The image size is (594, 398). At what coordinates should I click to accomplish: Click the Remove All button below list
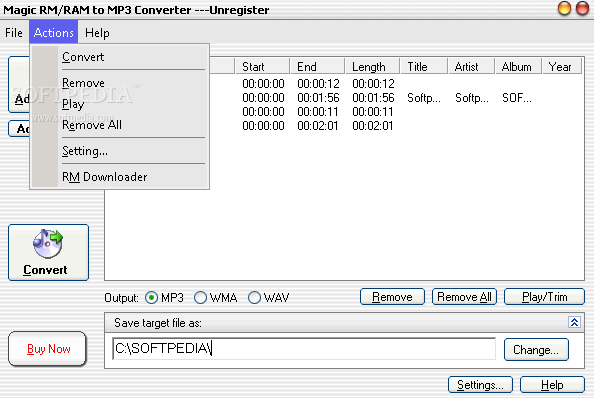point(464,297)
